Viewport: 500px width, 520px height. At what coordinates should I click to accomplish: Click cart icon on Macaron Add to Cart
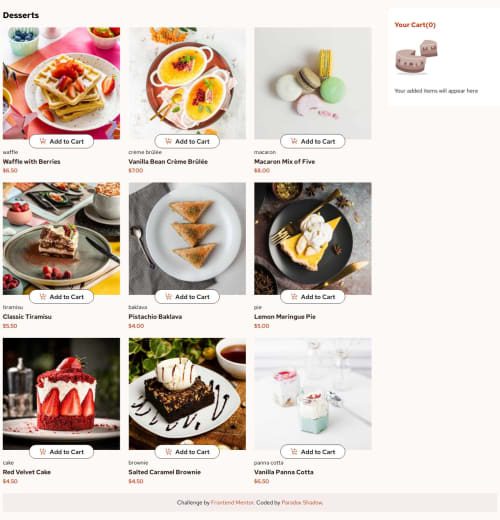pos(294,141)
